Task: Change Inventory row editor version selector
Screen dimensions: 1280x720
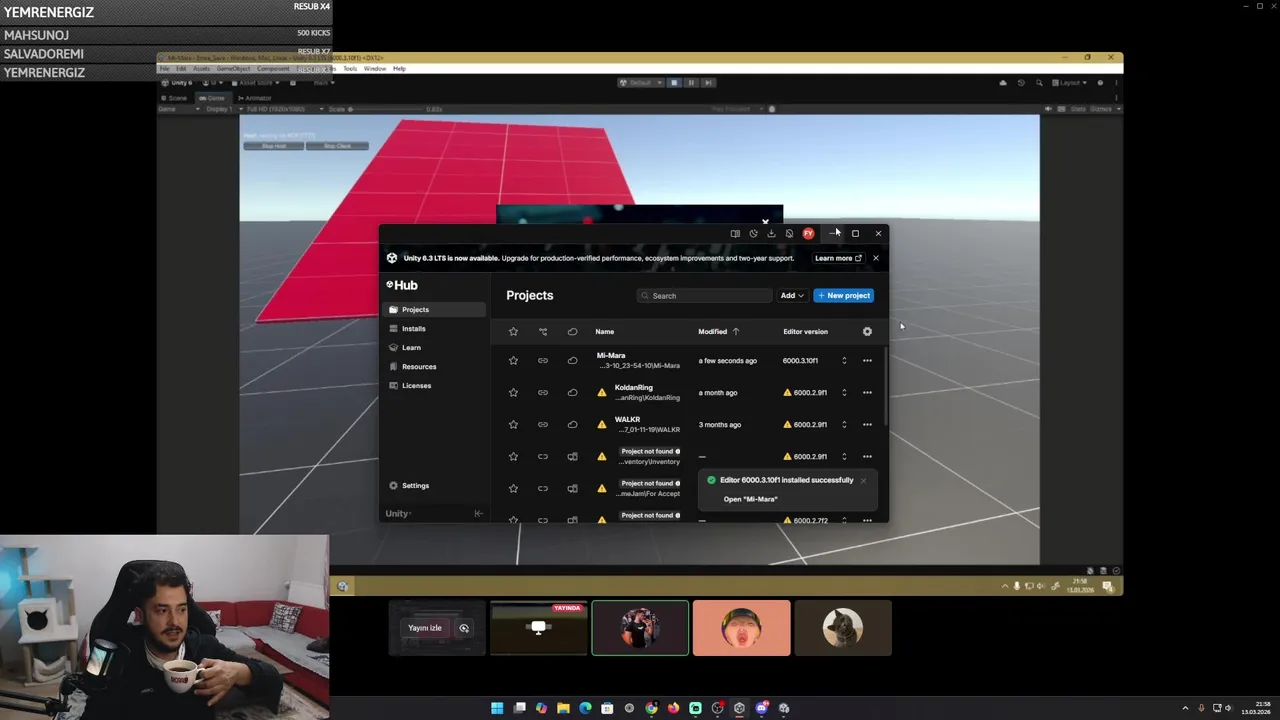Action: (x=844, y=457)
